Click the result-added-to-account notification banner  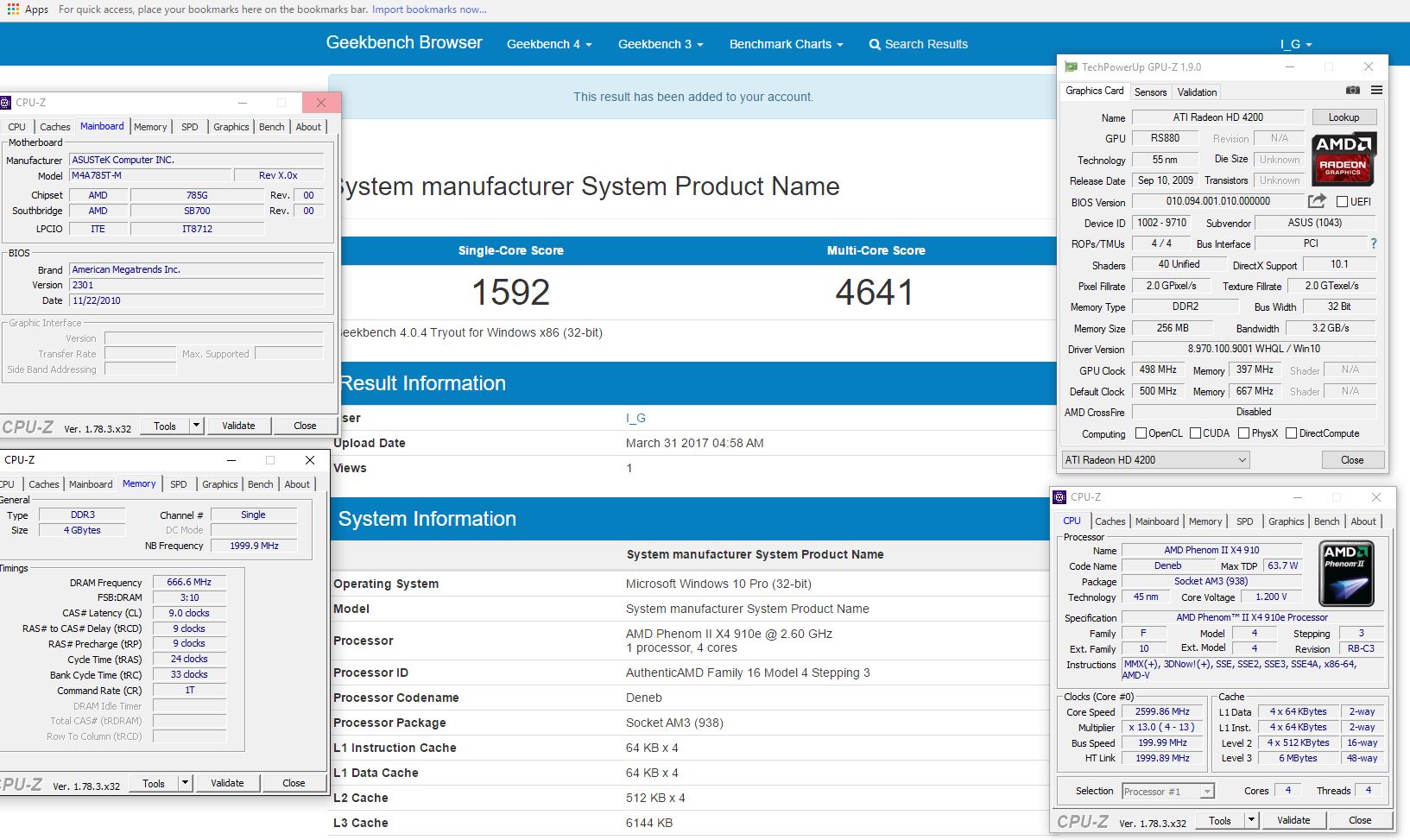point(692,97)
